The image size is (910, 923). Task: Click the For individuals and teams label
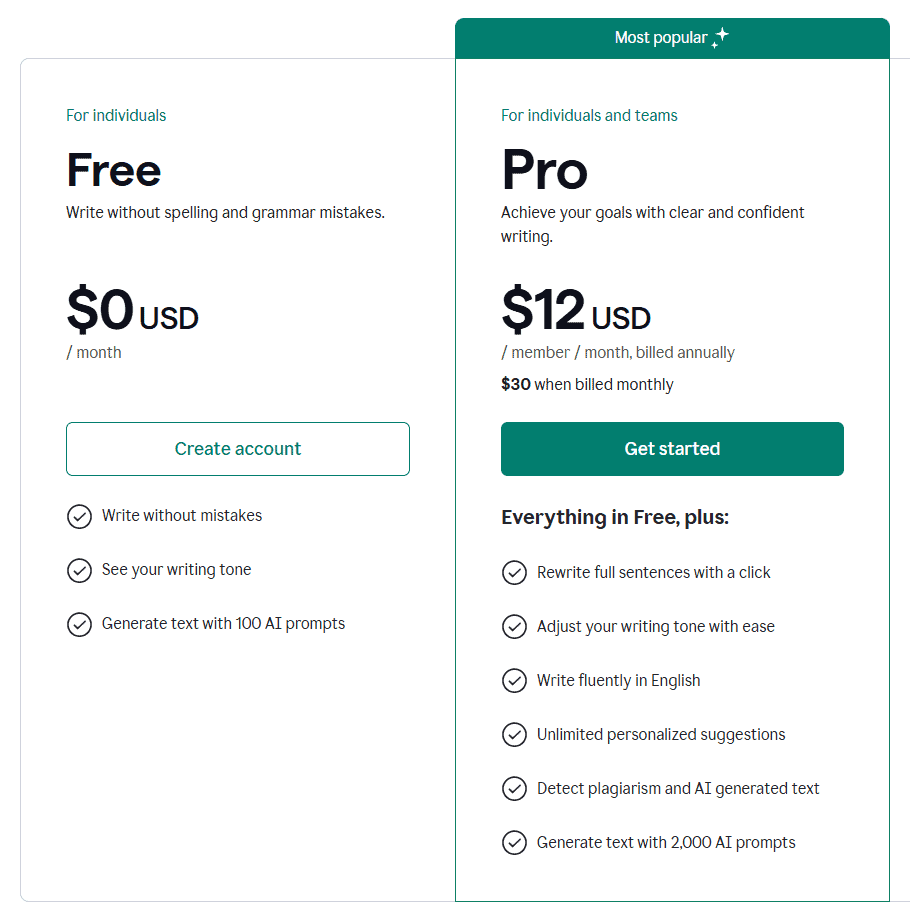[589, 116]
